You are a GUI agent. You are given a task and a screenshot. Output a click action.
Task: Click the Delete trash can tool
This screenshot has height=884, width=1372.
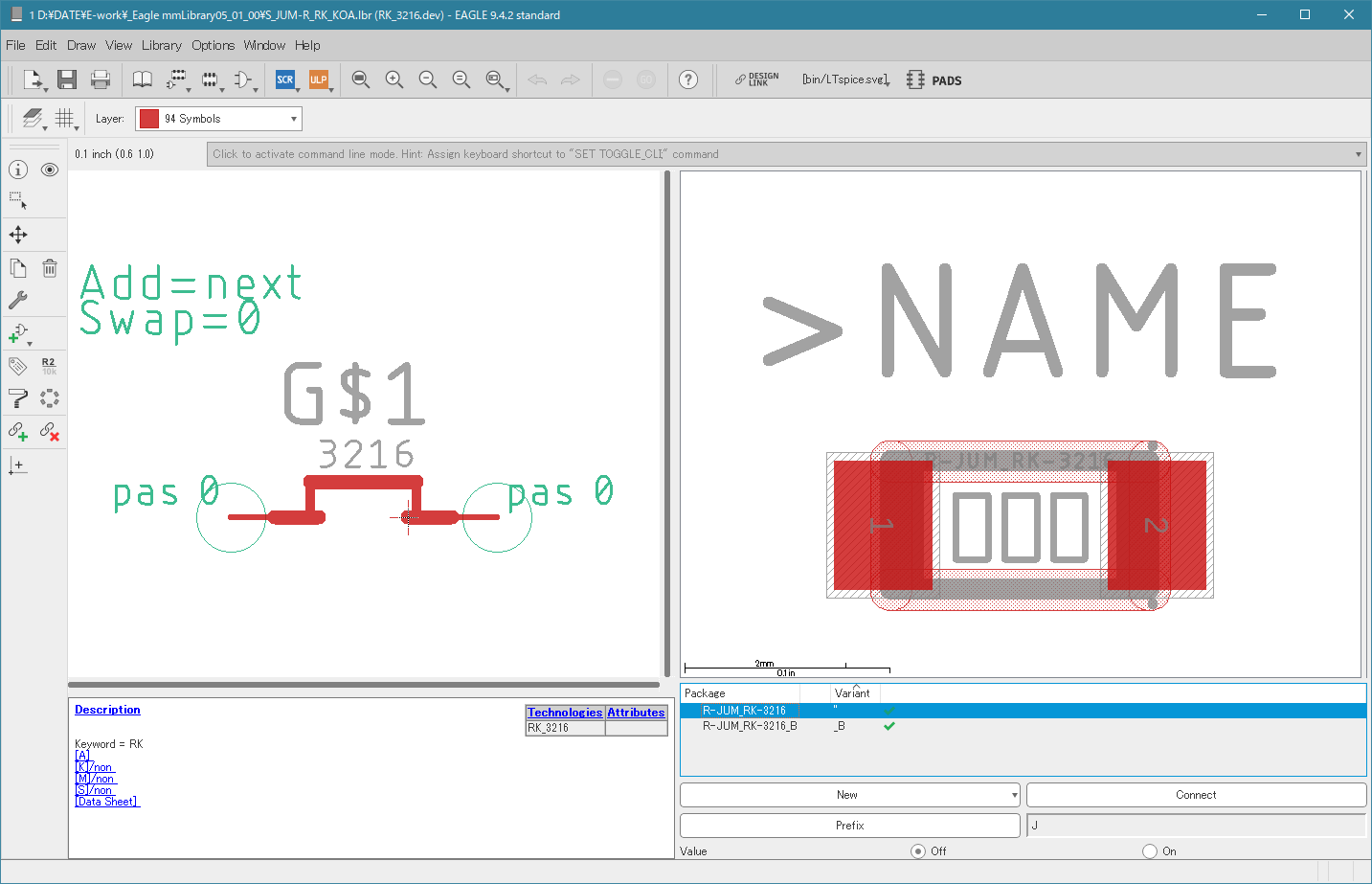(x=50, y=268)
